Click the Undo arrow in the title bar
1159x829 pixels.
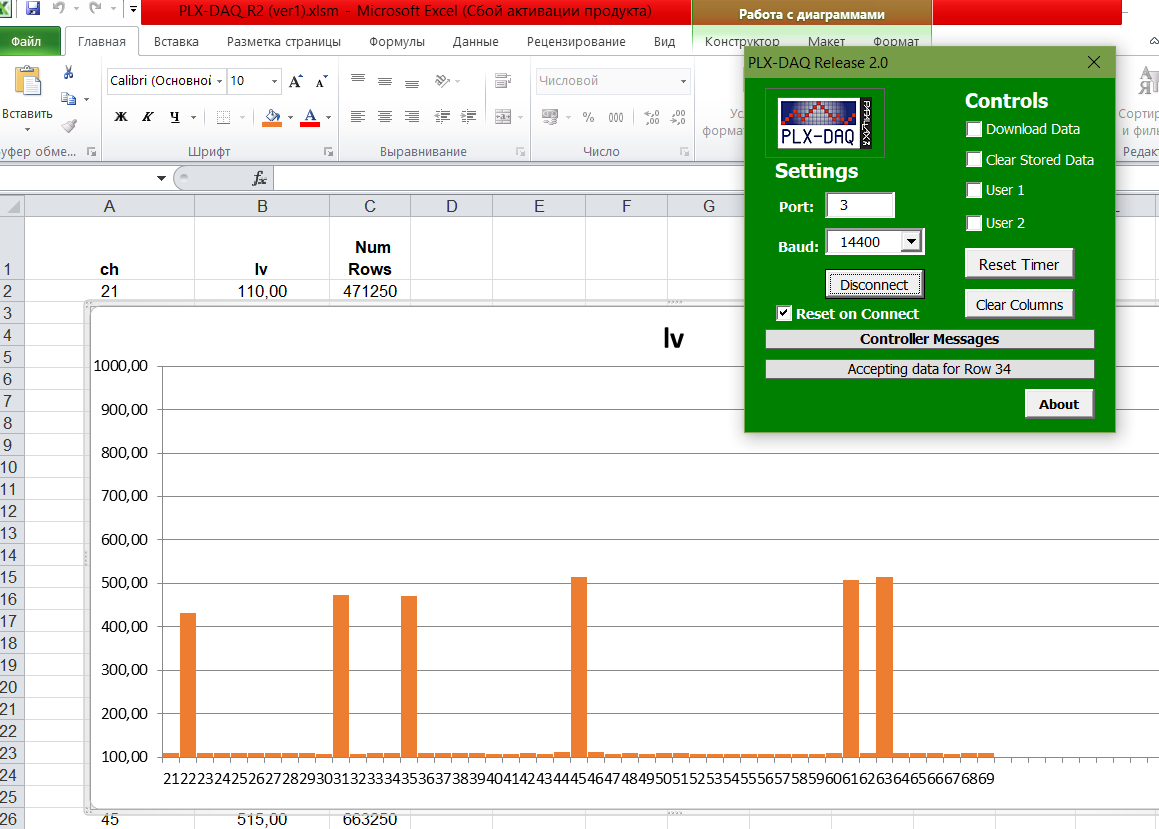pyautogui.click(x=58, y=9)
